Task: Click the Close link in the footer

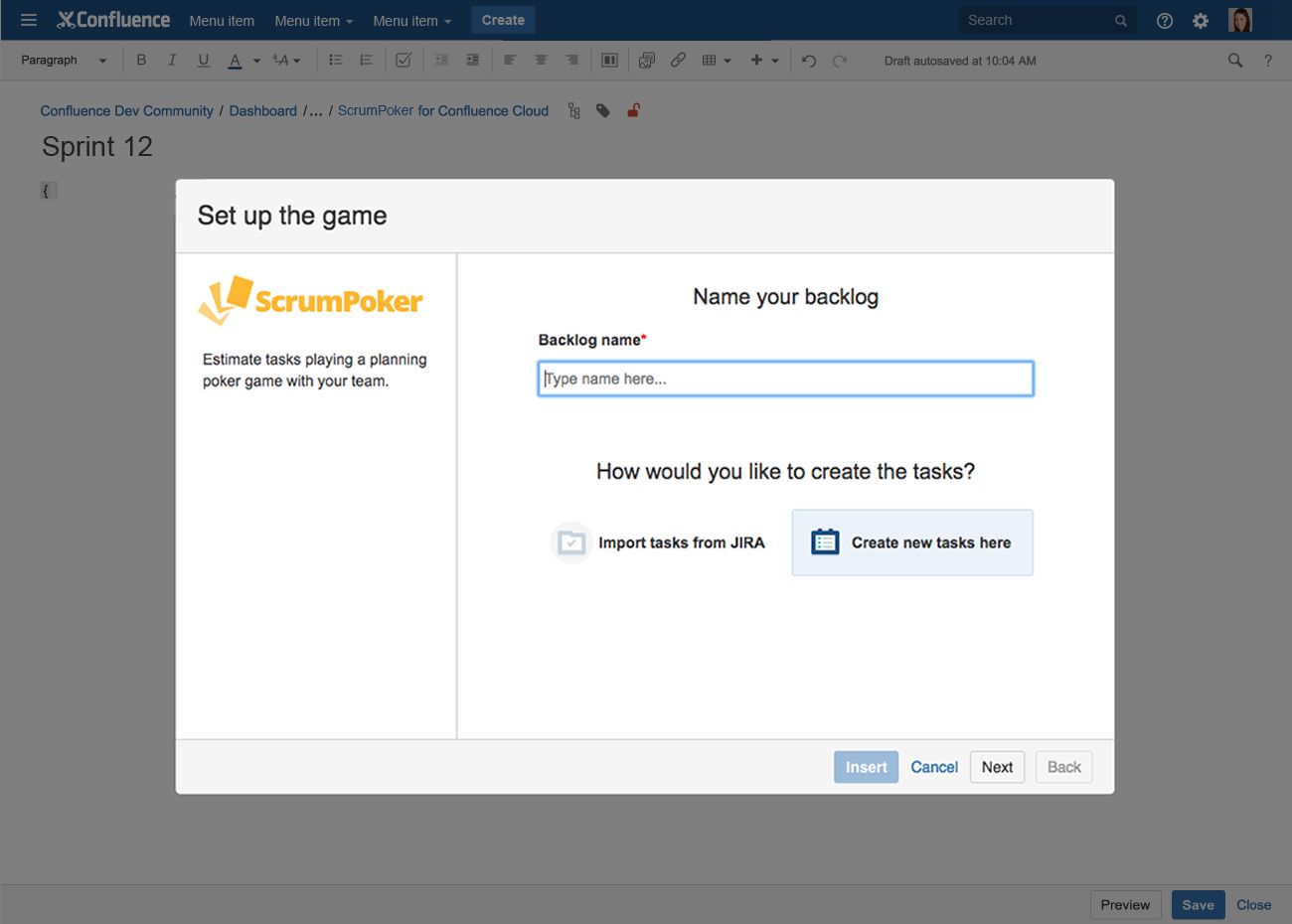Action: tap(1253, 905)
